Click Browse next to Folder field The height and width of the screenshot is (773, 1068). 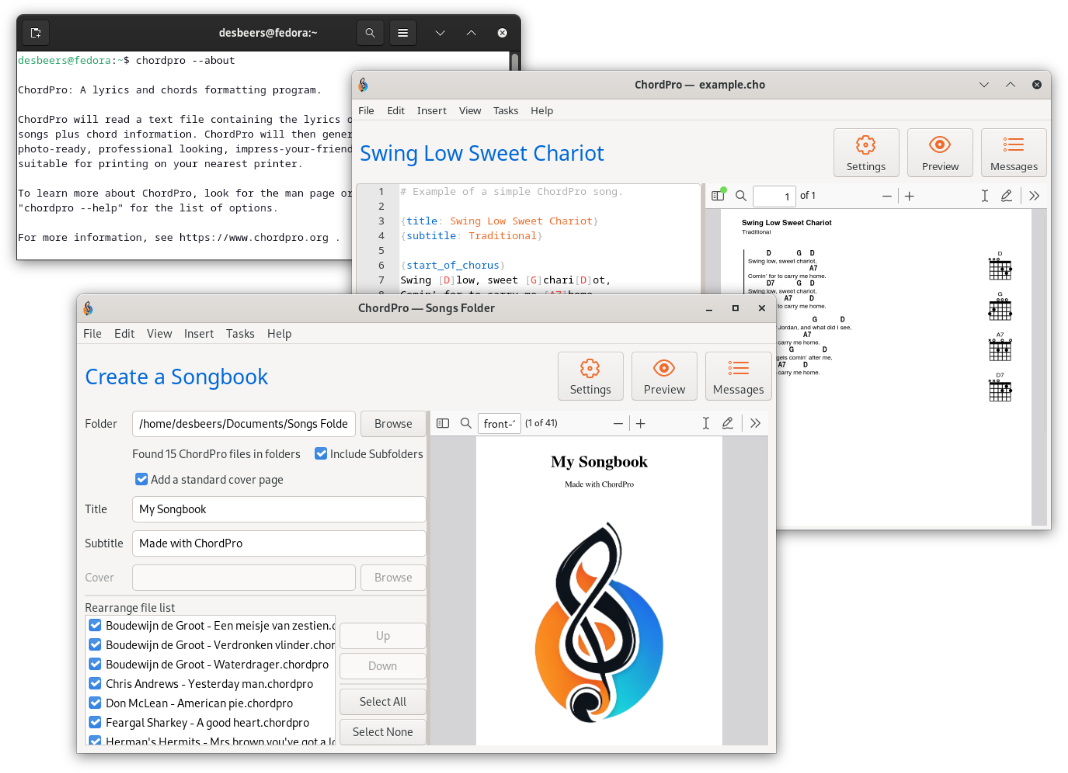tap(393, 424)
